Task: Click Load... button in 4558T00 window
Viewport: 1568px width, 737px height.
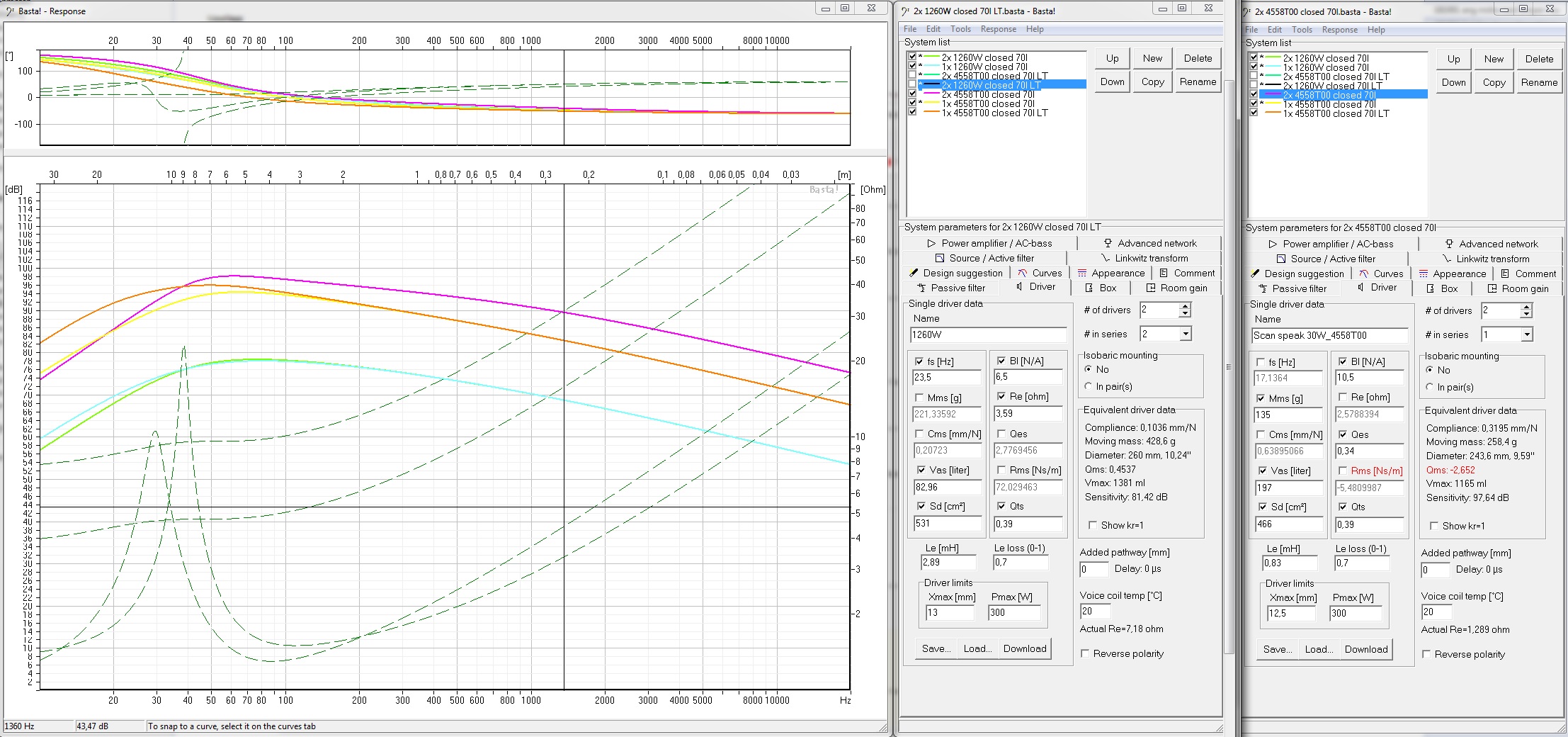Action: [1319, 649]
